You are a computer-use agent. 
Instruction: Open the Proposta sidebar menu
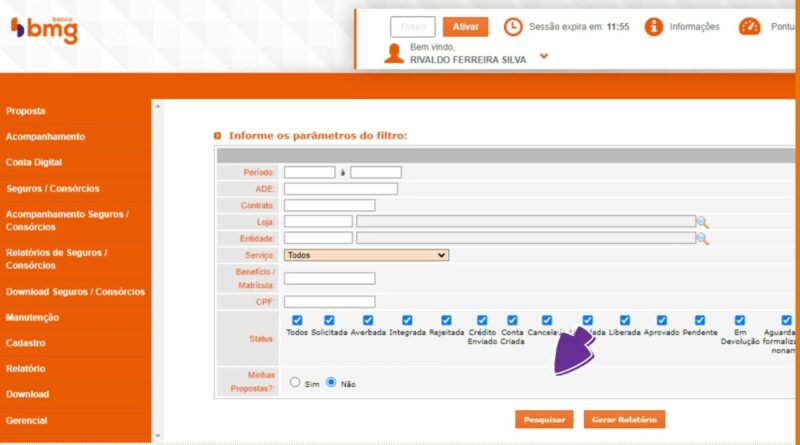26,111
